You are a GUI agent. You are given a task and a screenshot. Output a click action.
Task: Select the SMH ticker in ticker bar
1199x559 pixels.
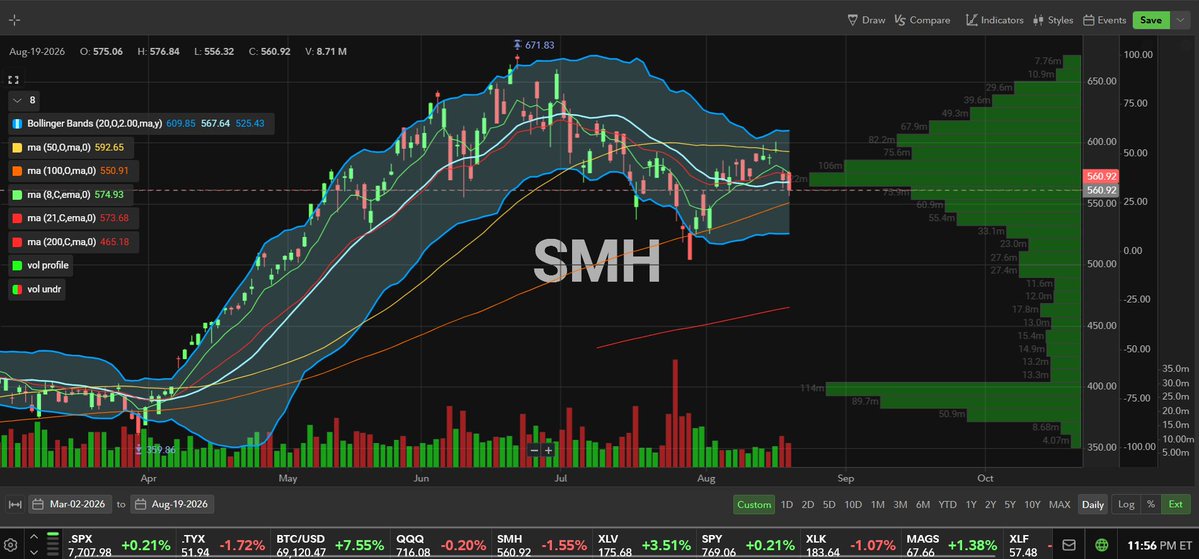(x=542, y=545)
